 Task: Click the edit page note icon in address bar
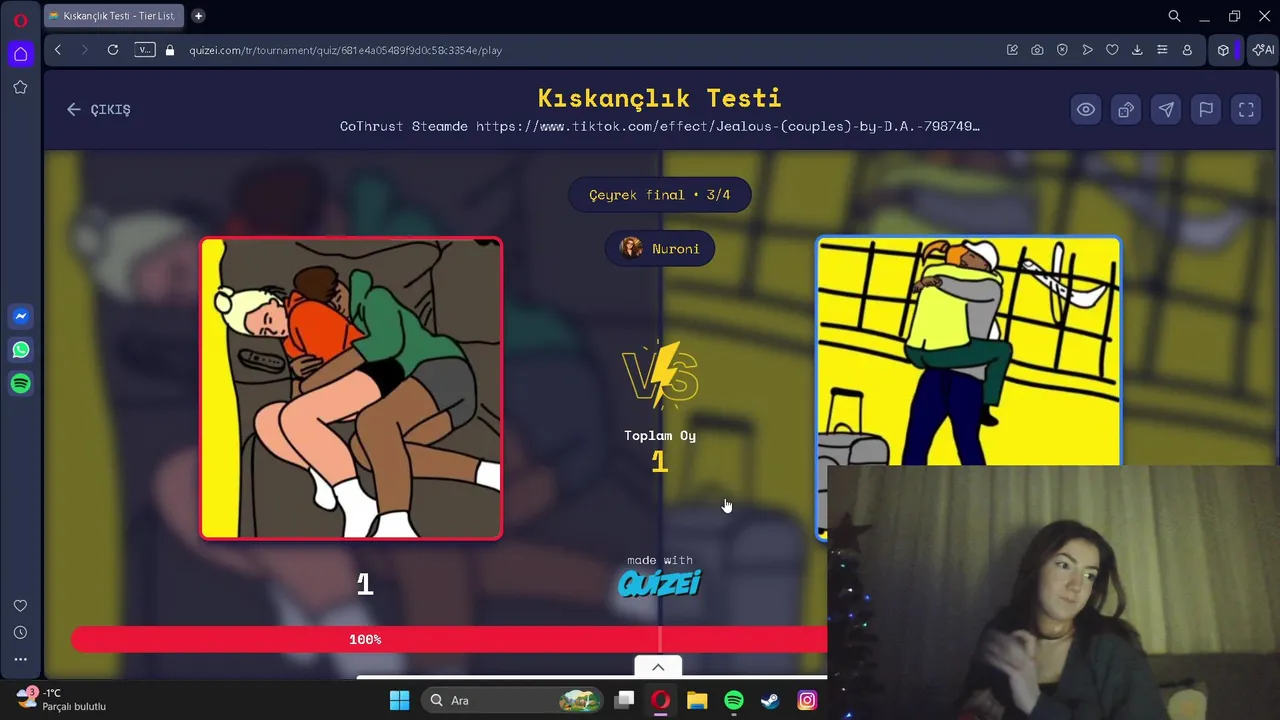coord(1012,50)
